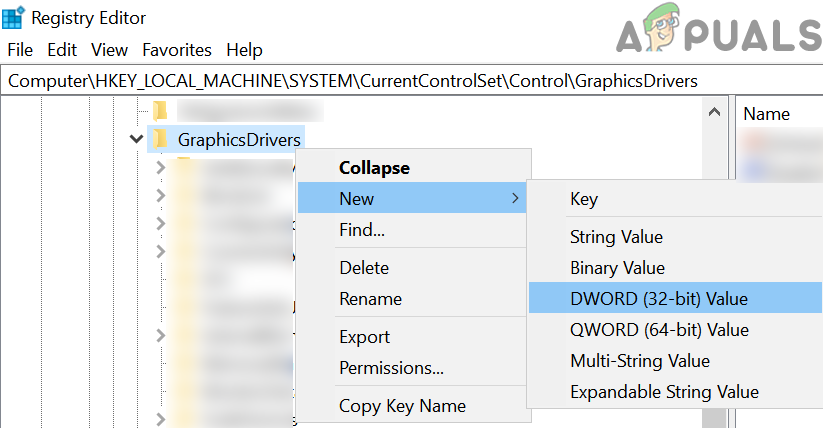Open the Help menu

coord(244,49)
